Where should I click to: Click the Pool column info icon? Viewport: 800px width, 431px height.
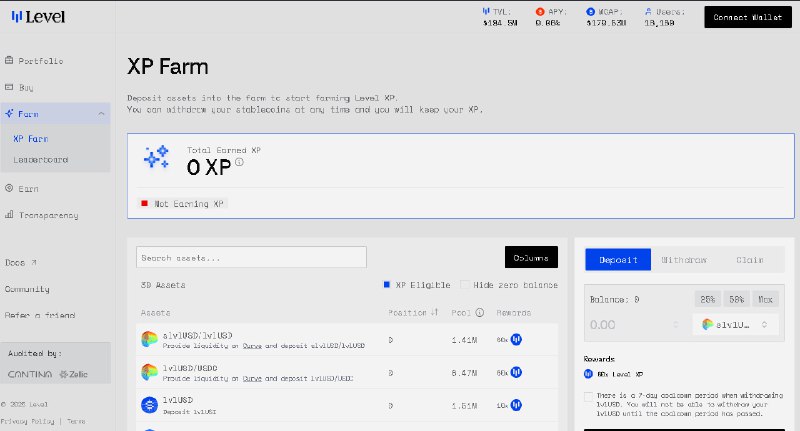click(x=479, y=312)
